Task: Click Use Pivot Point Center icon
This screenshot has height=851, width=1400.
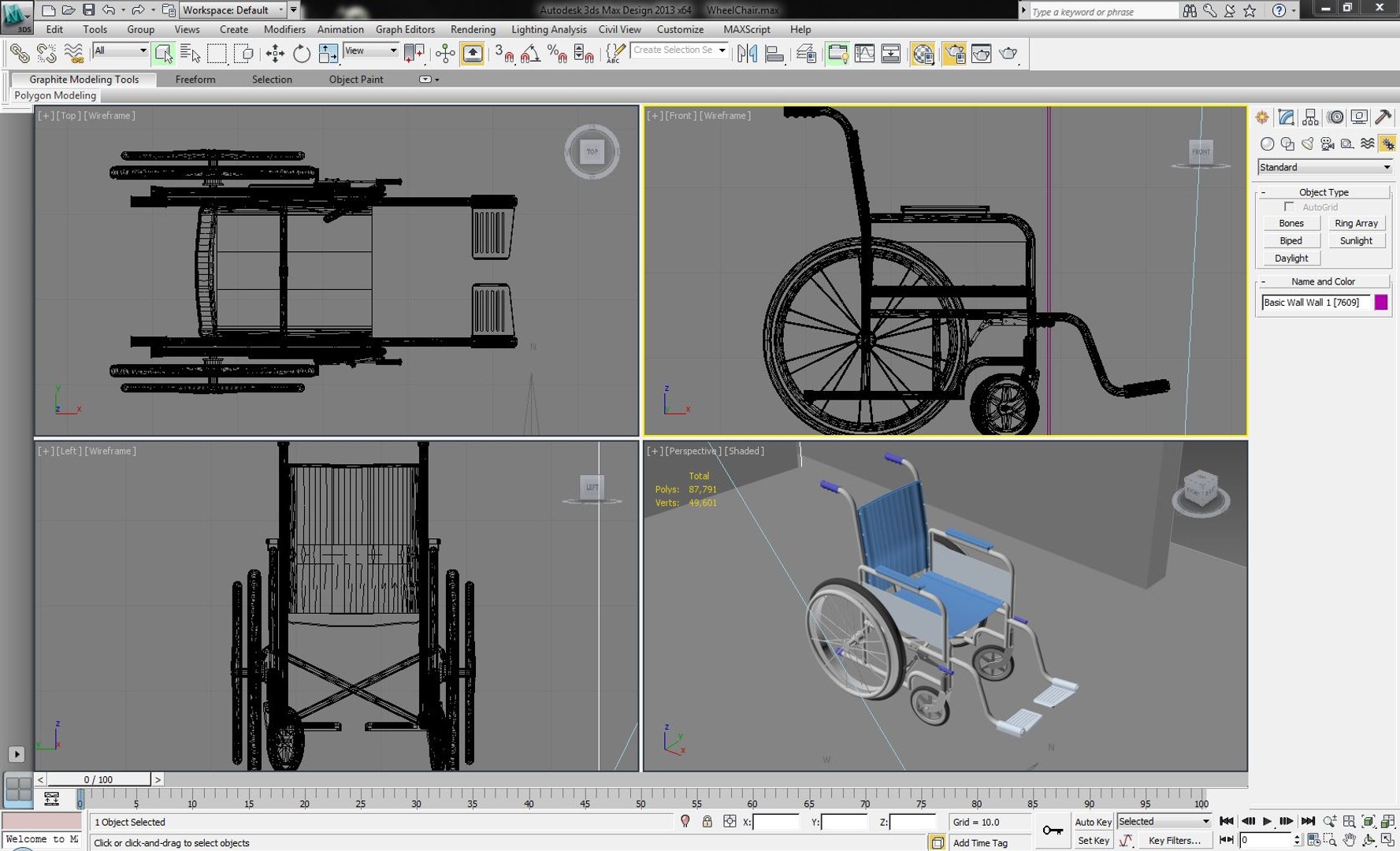Action: click(x=414, y=54)
